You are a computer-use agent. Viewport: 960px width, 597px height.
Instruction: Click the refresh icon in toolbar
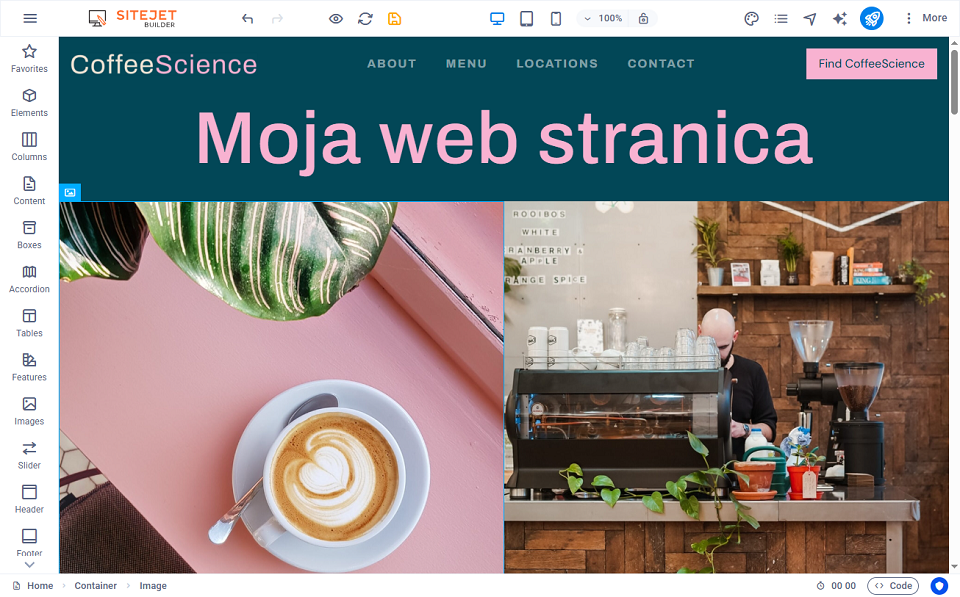point(365,18)
